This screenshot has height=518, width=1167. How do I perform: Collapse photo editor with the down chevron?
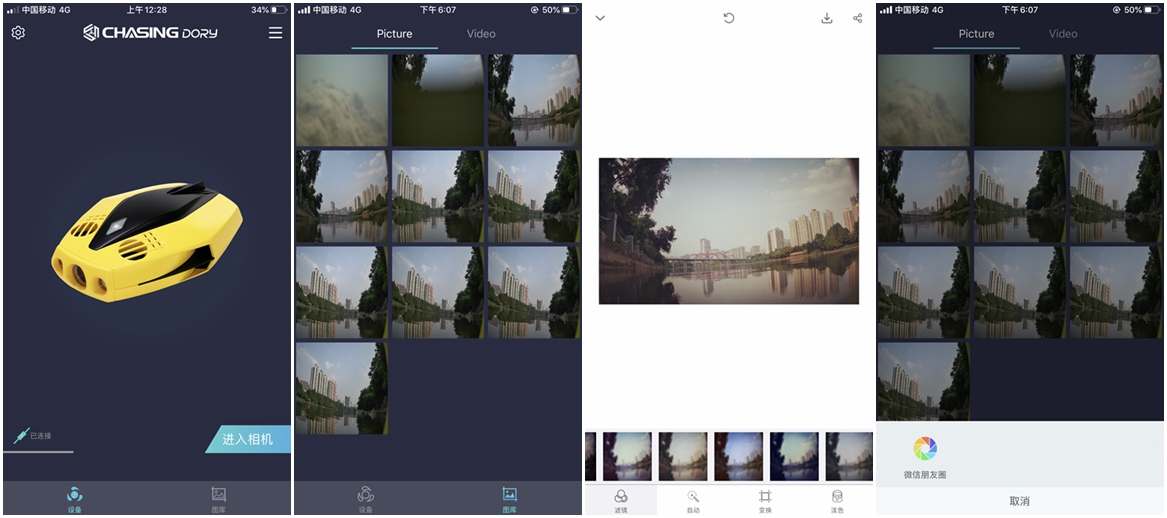(x=600, y=18)
